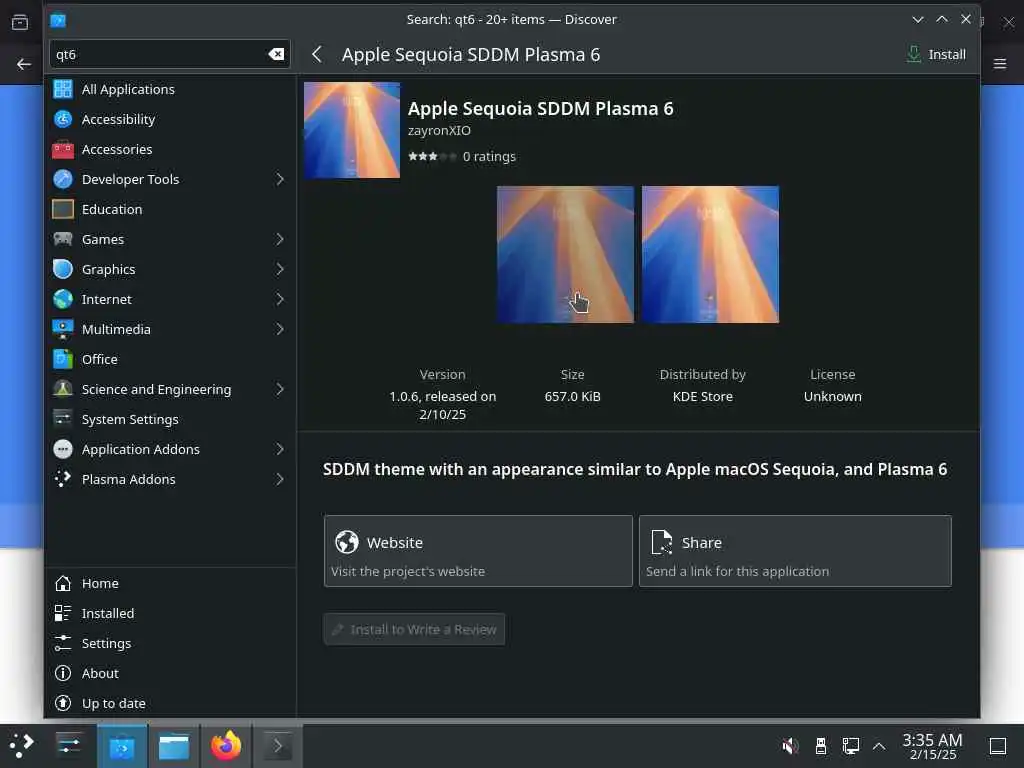1024x768 pixels.
Task: Click the System Settings sliders icon
Action: 63,419
